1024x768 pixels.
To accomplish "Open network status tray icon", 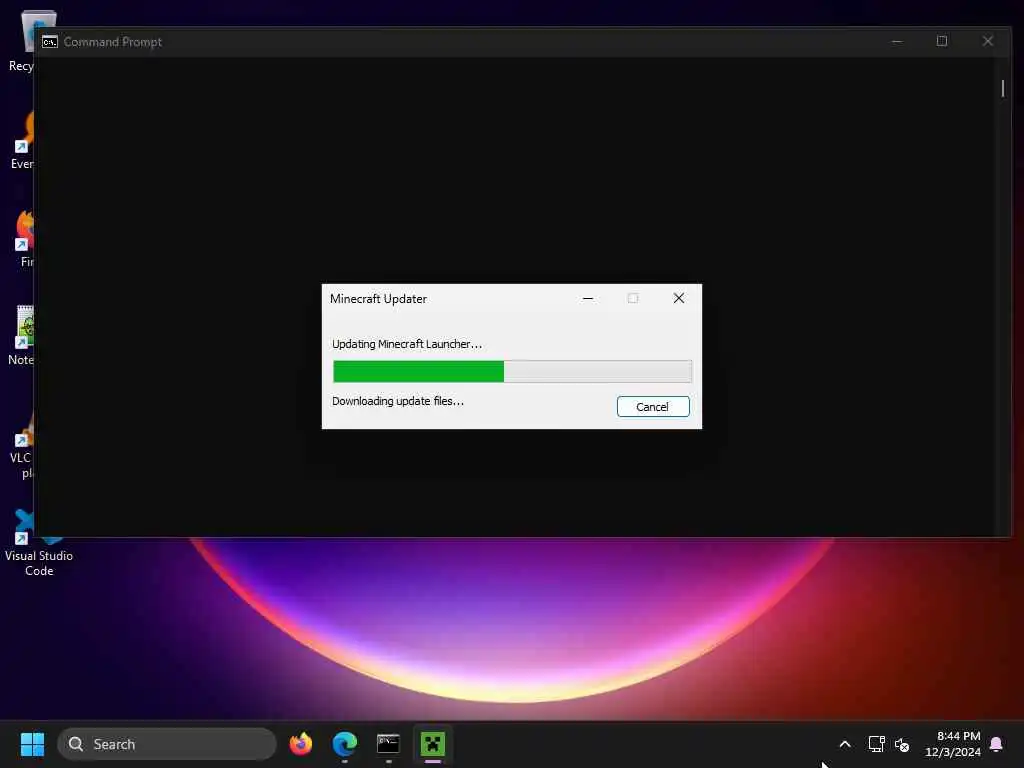I will pyautogui.click(x=876, y=744).
